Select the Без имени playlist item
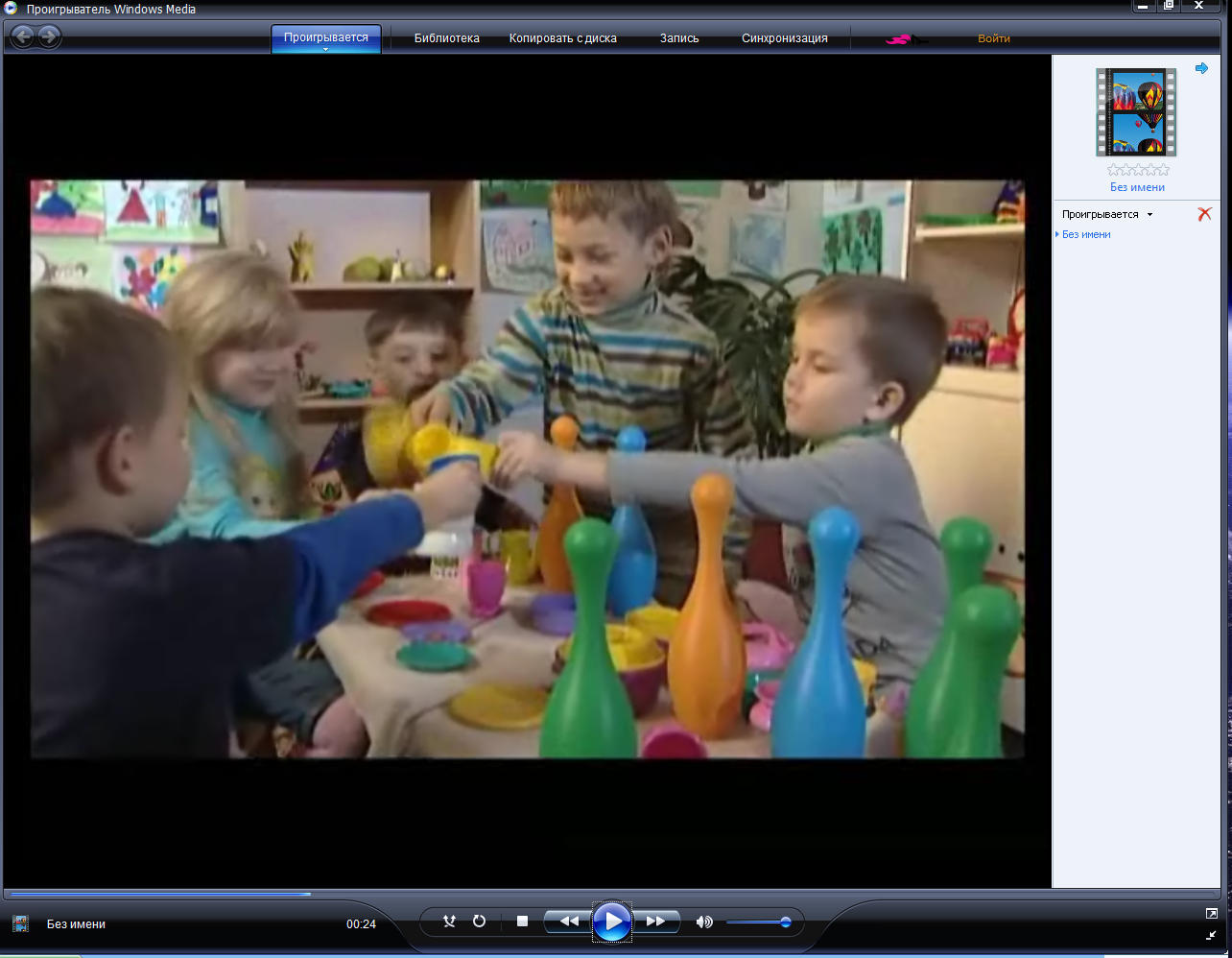The width and height of the screenshot is (1232, 958). pyautogui.click(x=1086, y=234)
